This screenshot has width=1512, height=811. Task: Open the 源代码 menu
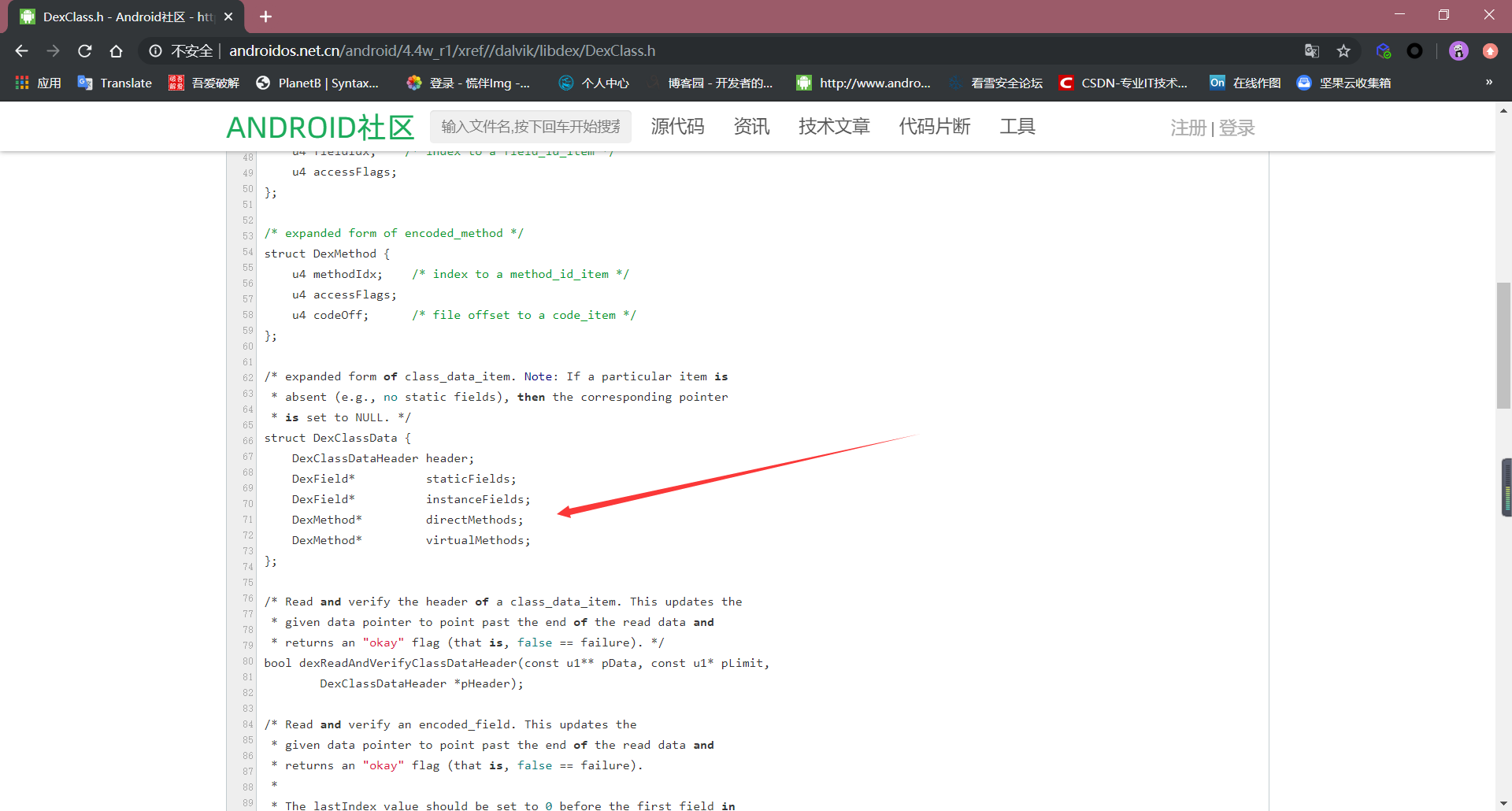pyautogui.click(x=677, y=127)
